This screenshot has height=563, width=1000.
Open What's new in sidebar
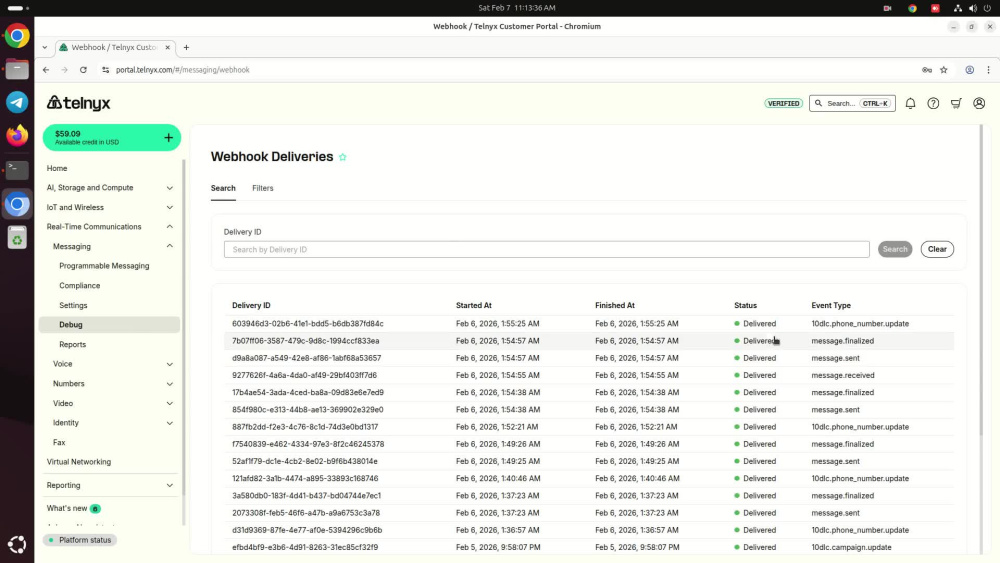pyautogui.click(x=67, y=508)
